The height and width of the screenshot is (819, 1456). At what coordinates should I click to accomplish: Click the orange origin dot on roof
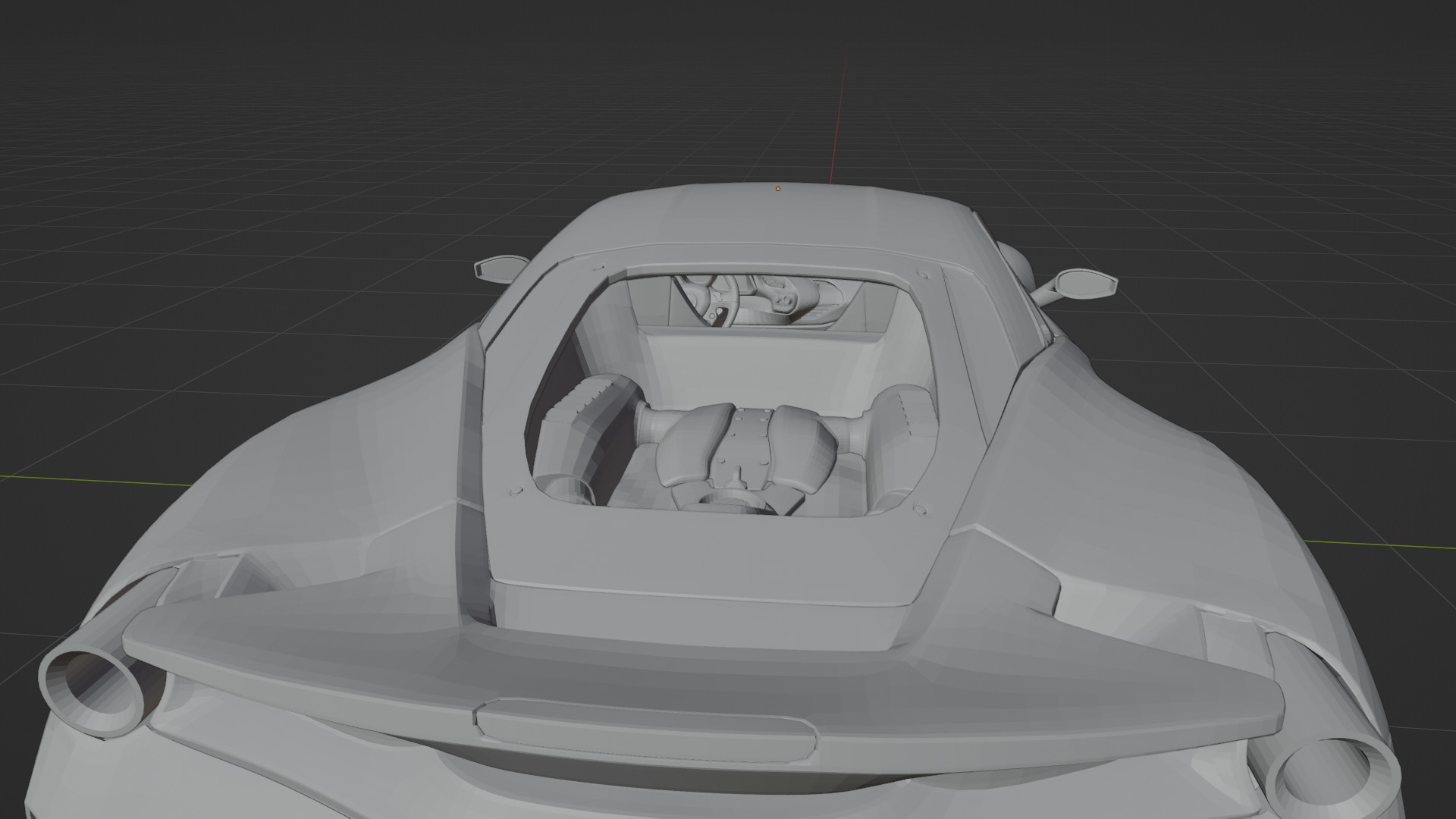778,189
